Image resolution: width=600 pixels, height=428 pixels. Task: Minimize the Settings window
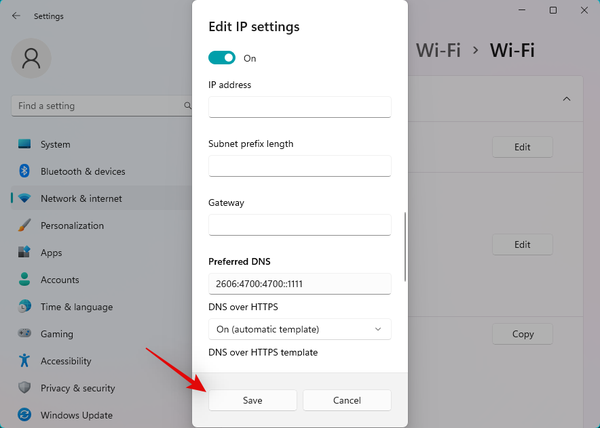click(522, 10)
